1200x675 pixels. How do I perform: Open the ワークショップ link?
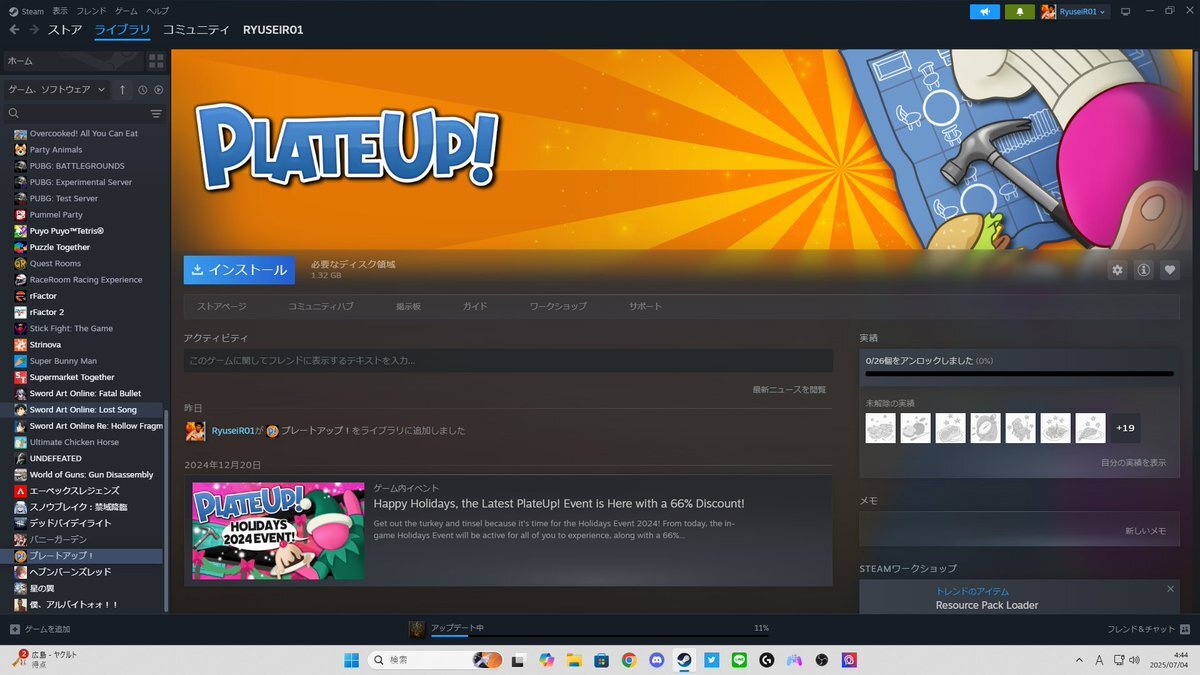point(558,306)
